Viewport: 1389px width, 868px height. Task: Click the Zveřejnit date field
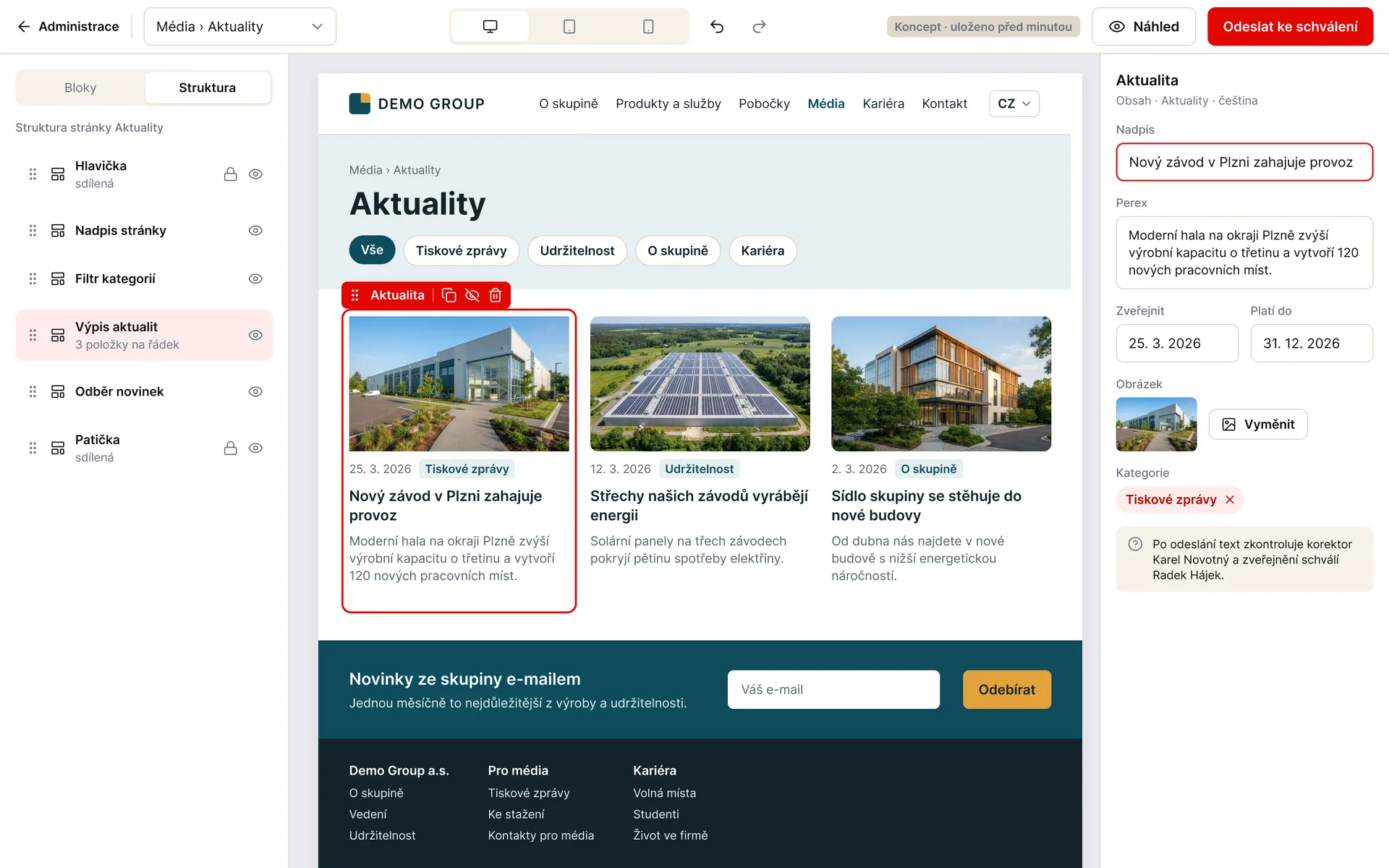pyautogui.click(x=1177, y=344)
